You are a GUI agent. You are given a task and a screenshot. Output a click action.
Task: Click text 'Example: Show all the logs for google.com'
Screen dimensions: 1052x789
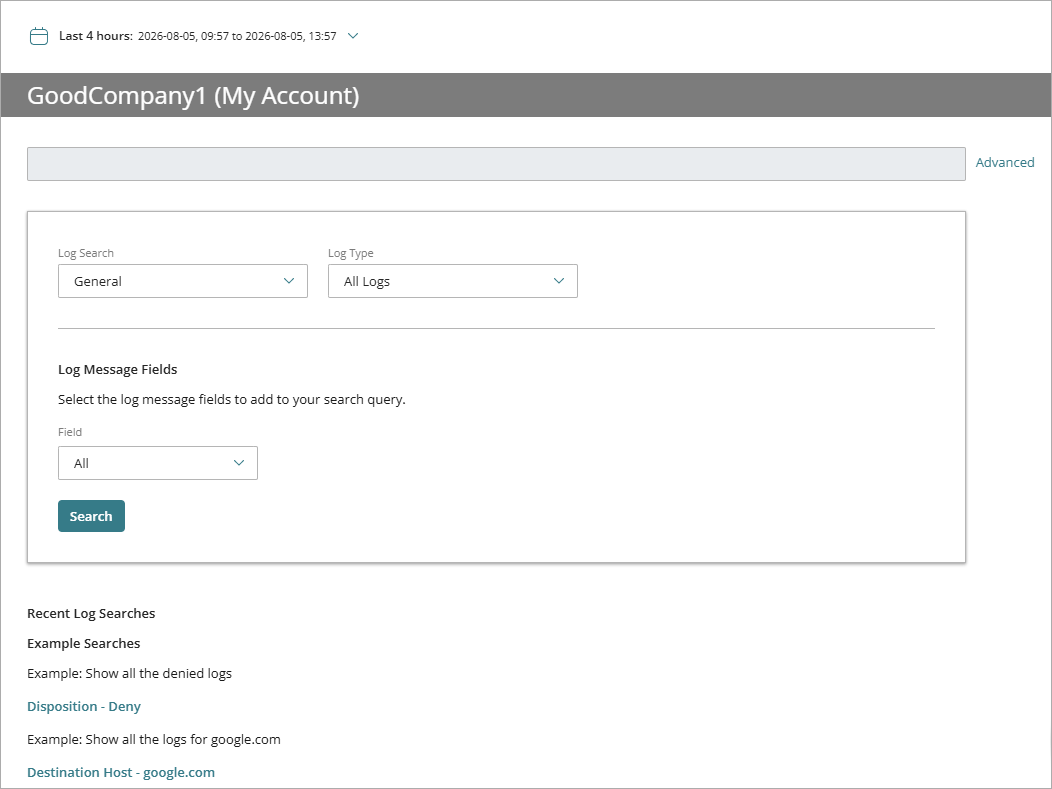point(154,739)
